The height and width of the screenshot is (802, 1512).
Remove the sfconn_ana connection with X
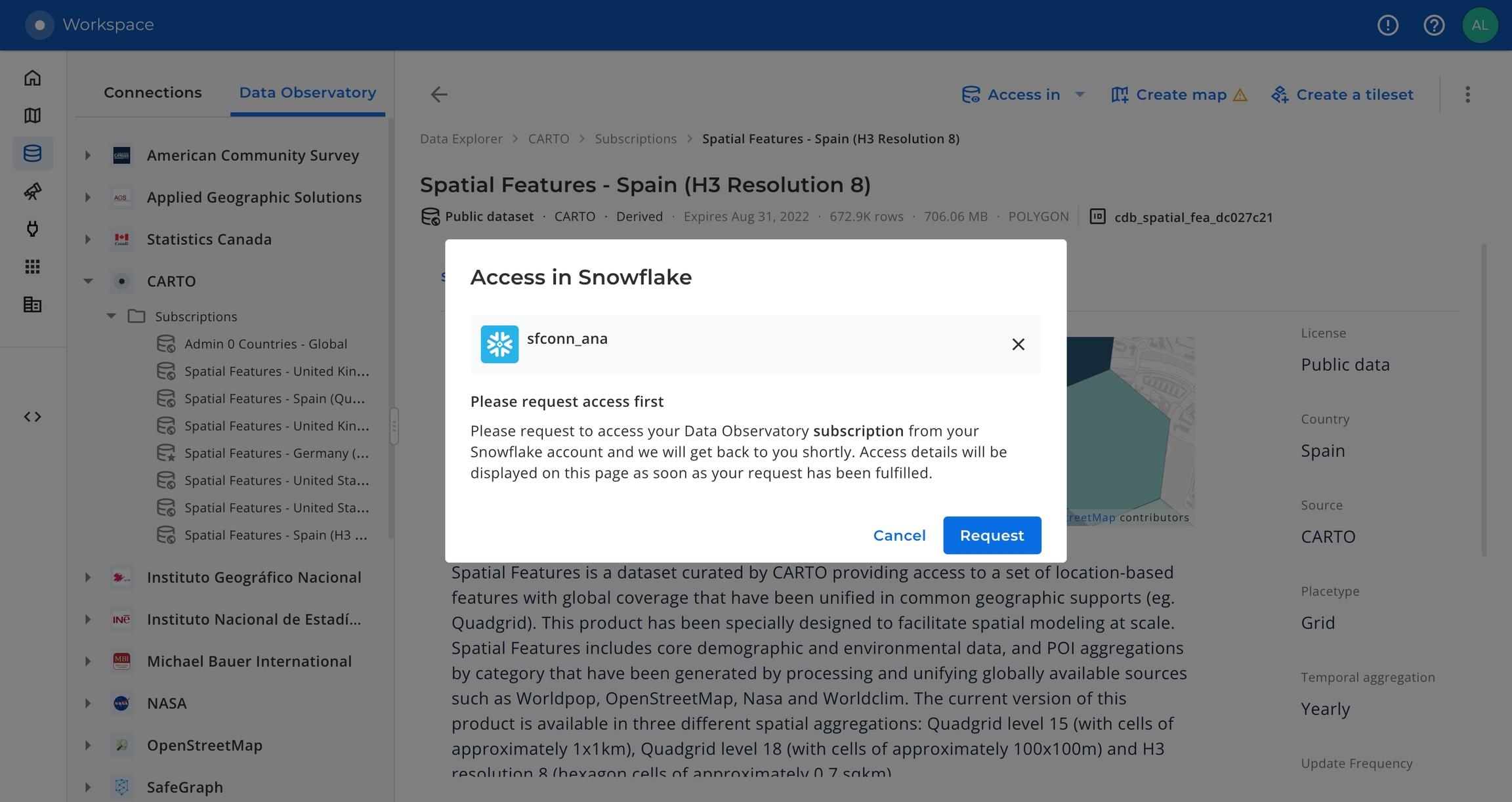(1018, 345)
